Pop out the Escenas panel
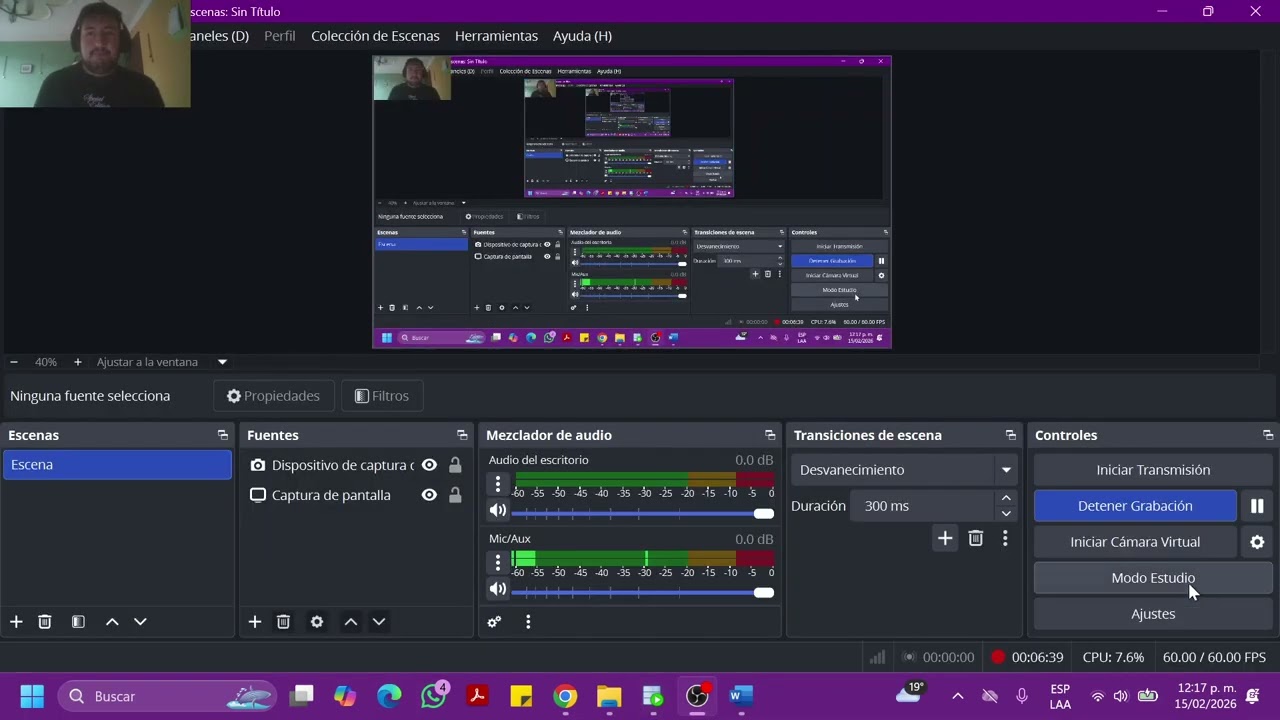1280x720 pixels. point(223,435)
